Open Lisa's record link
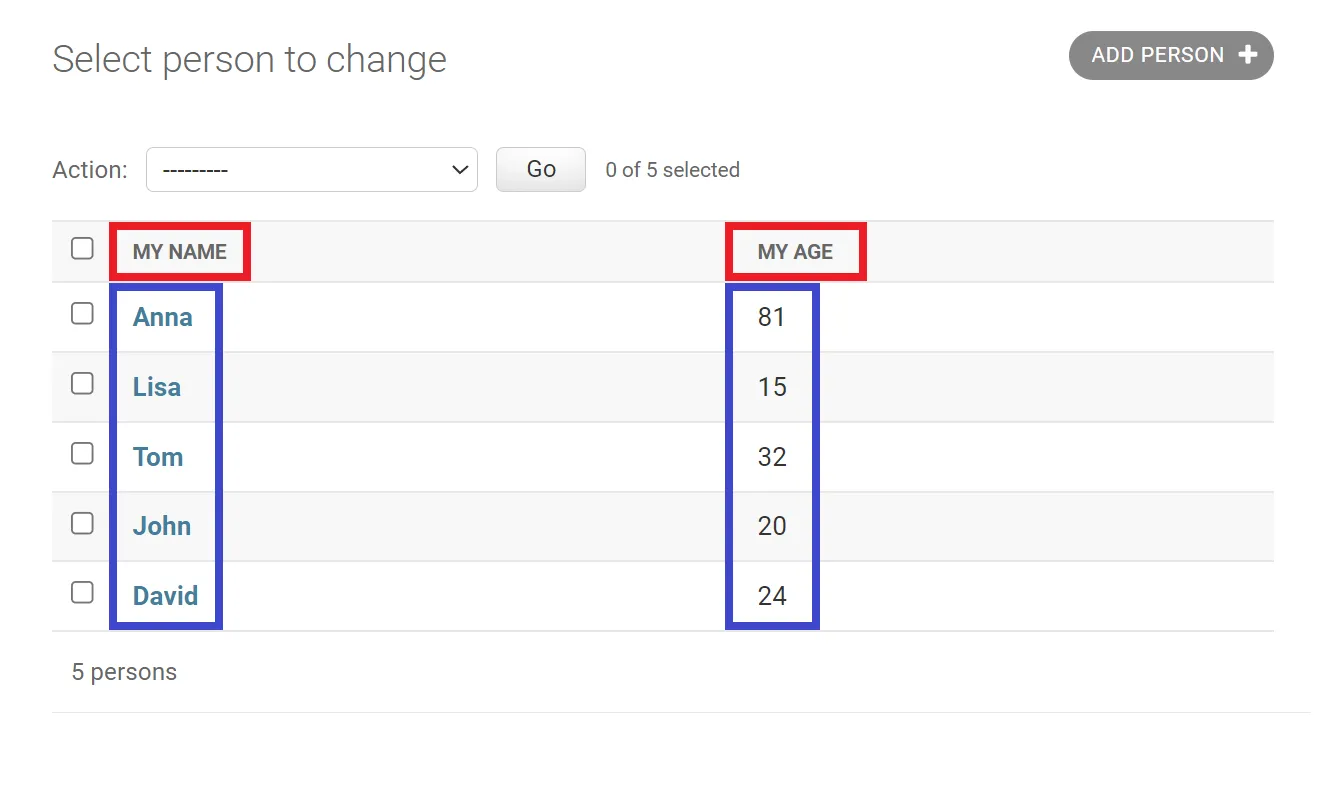 click(157, 388)
